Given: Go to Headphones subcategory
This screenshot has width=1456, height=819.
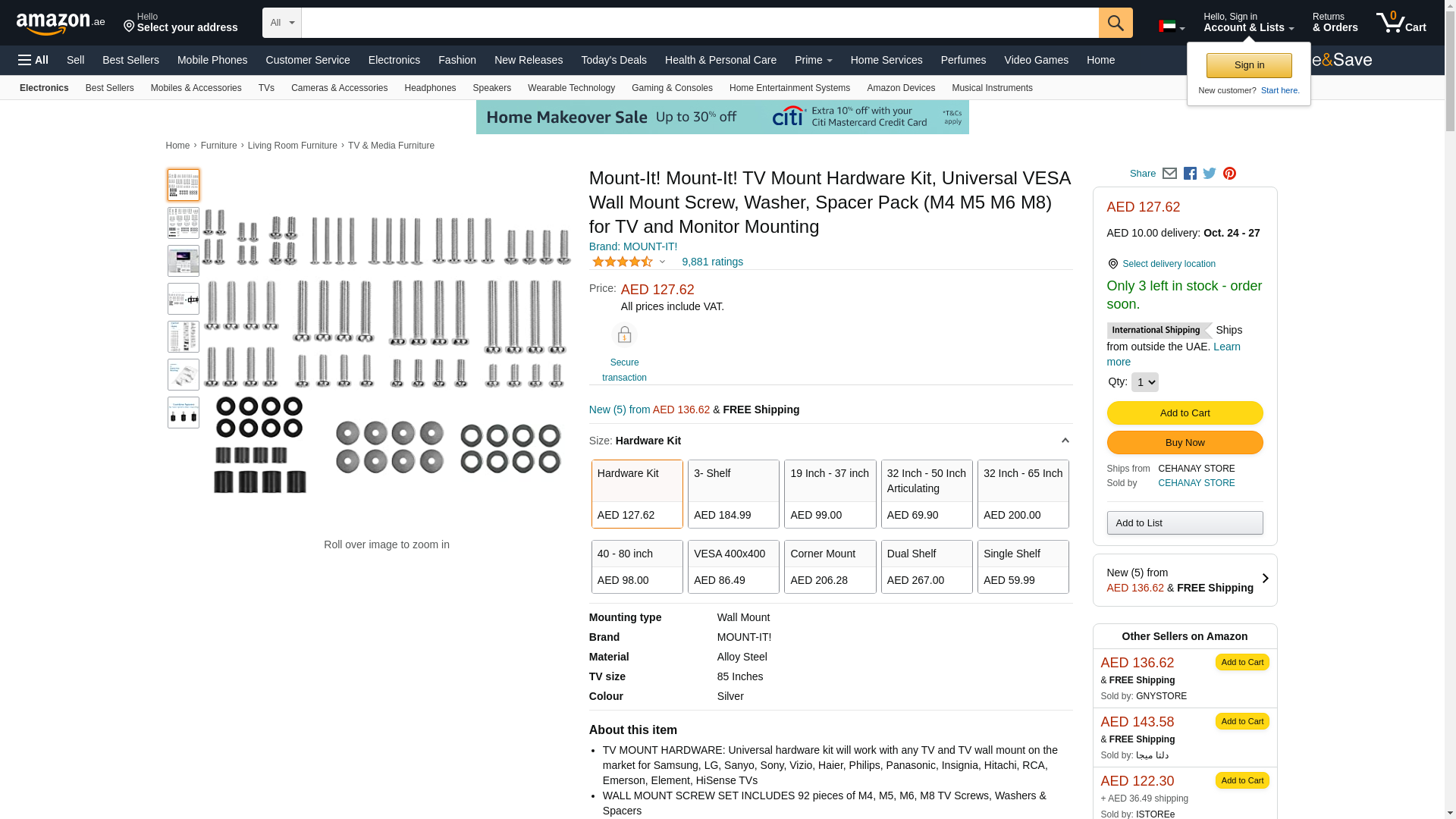Looking at the screenshot, I should [430, 88].
